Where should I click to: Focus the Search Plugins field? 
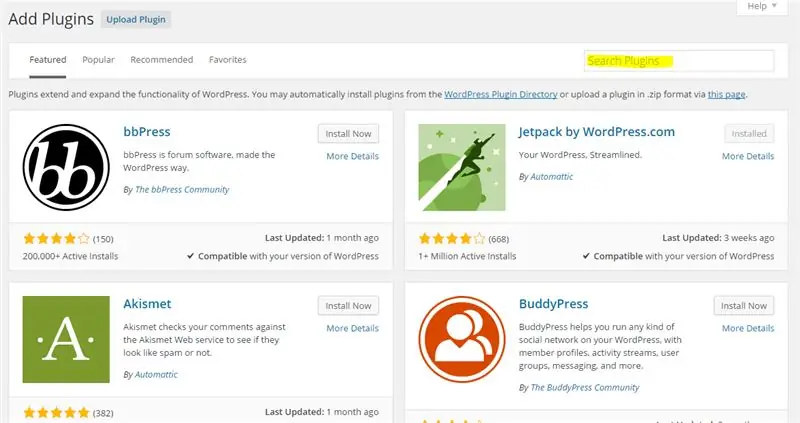point(679,61)
